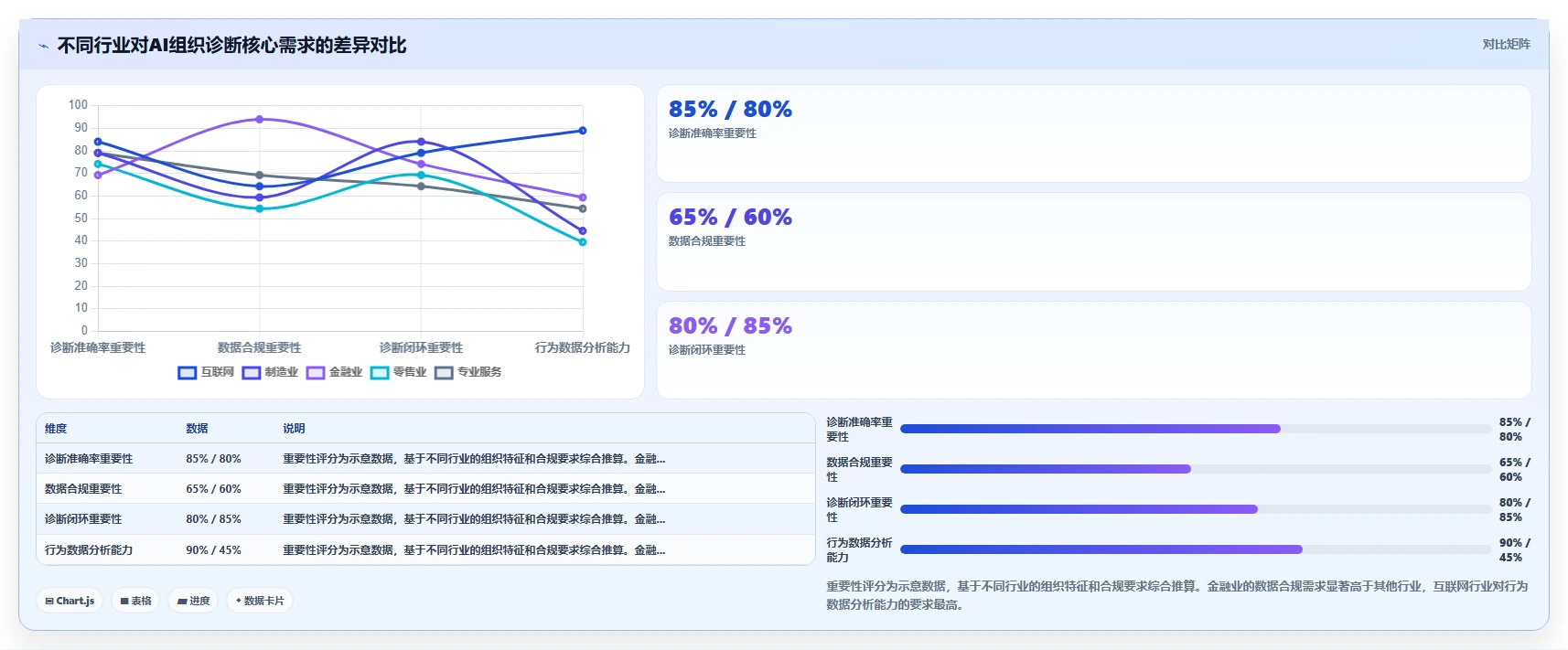Toggle the 互联网 legend series
This screenshot has height=650, width=1568.
pyautogui.click(x=207, y=372)
